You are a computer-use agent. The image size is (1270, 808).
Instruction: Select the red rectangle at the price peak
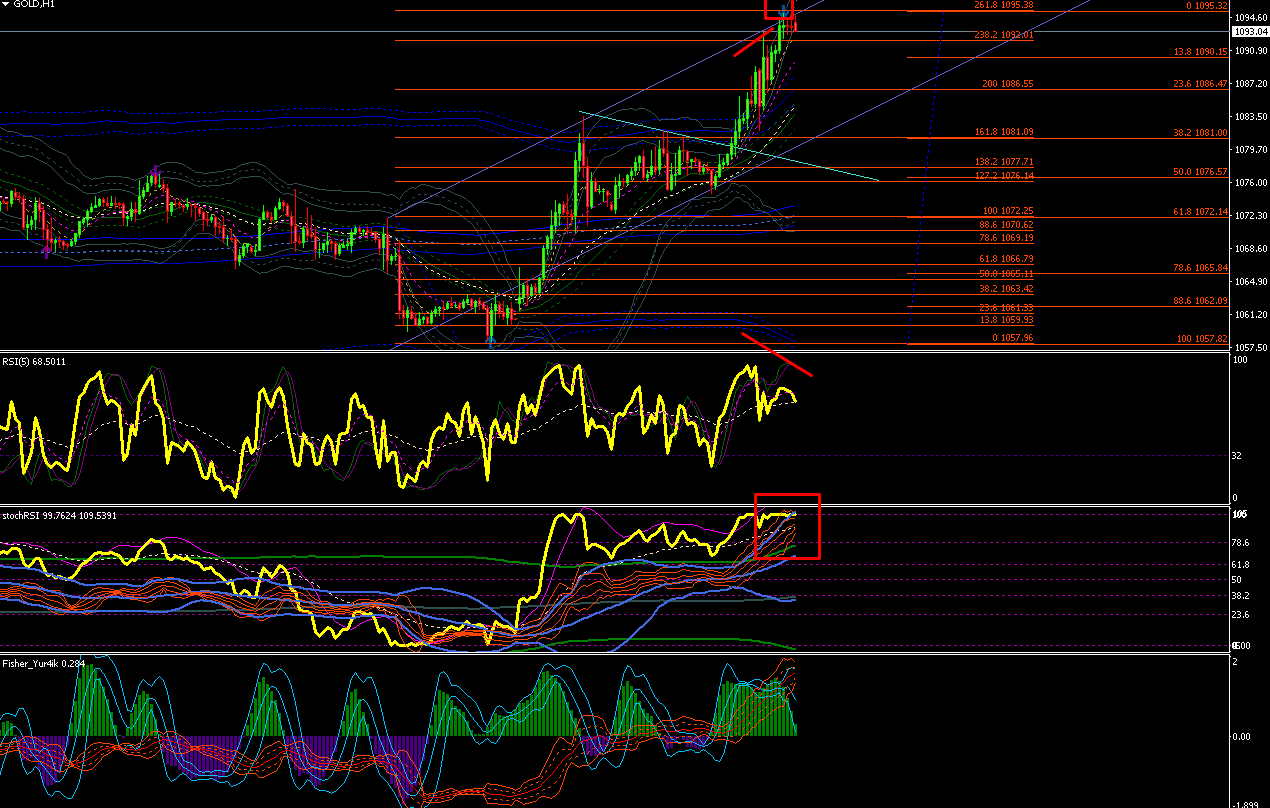click(779, 8)
